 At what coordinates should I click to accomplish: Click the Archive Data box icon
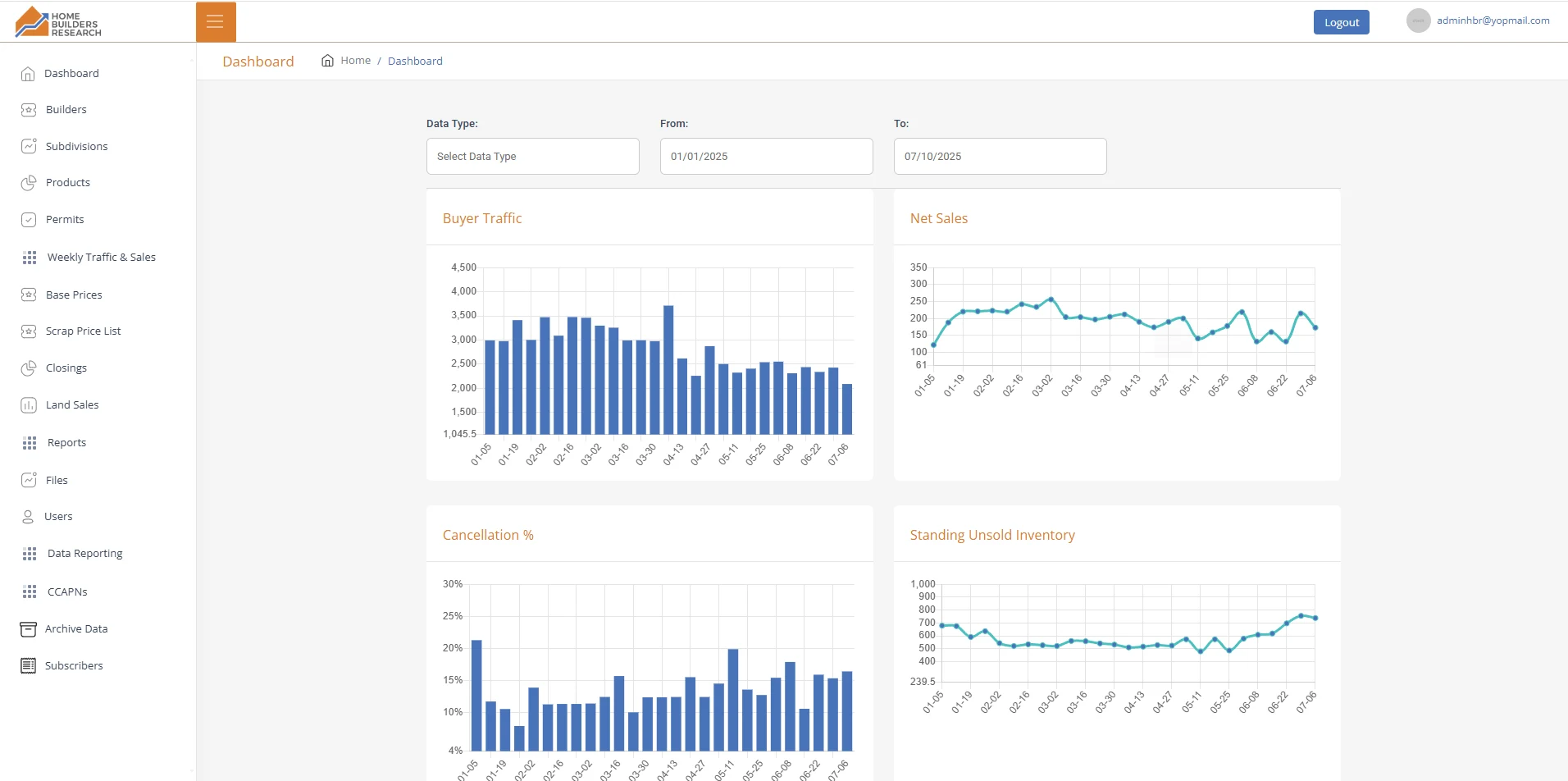coord(28,629)
